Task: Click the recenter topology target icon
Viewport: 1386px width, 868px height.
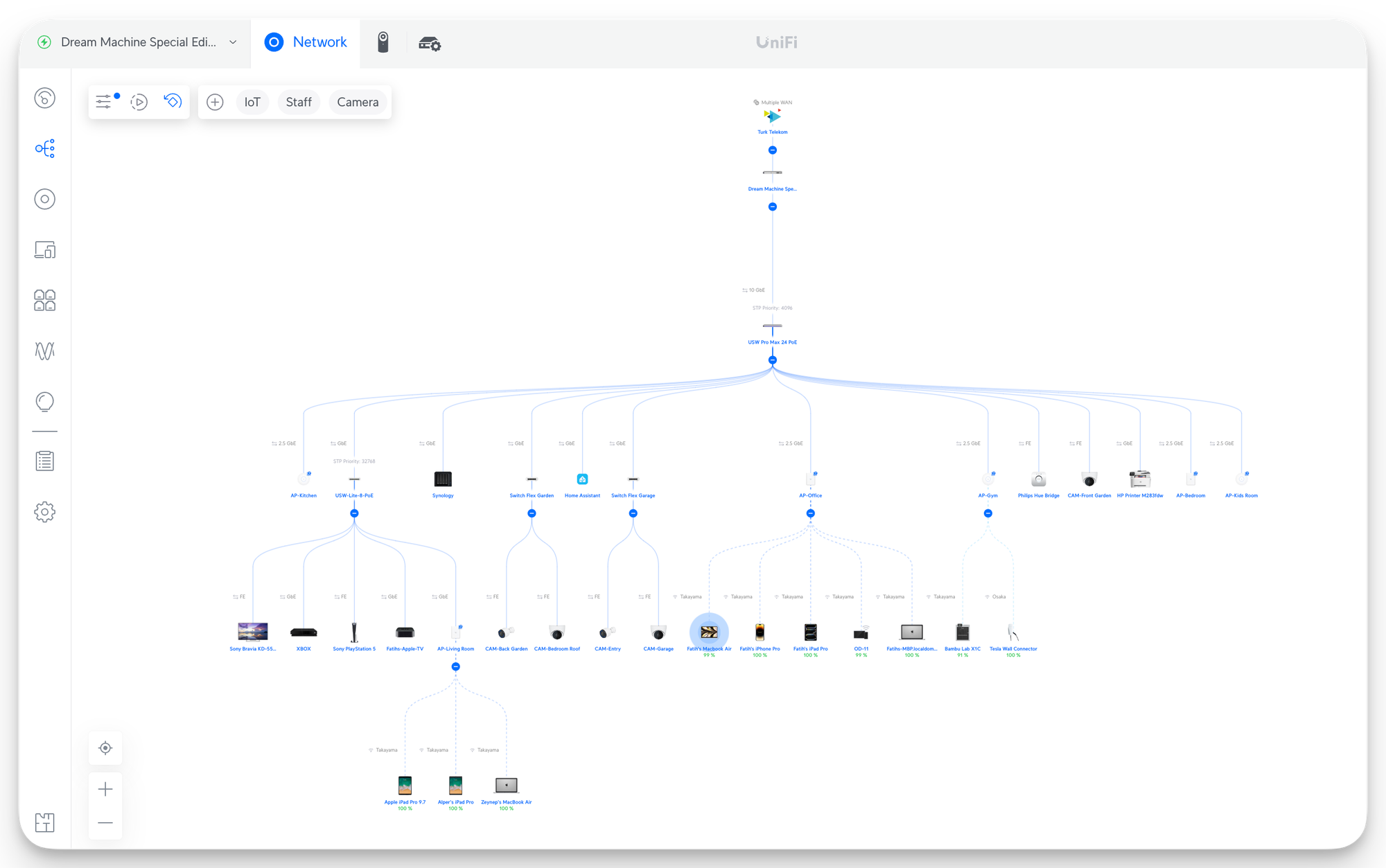Action: click(x=105, y=748)
